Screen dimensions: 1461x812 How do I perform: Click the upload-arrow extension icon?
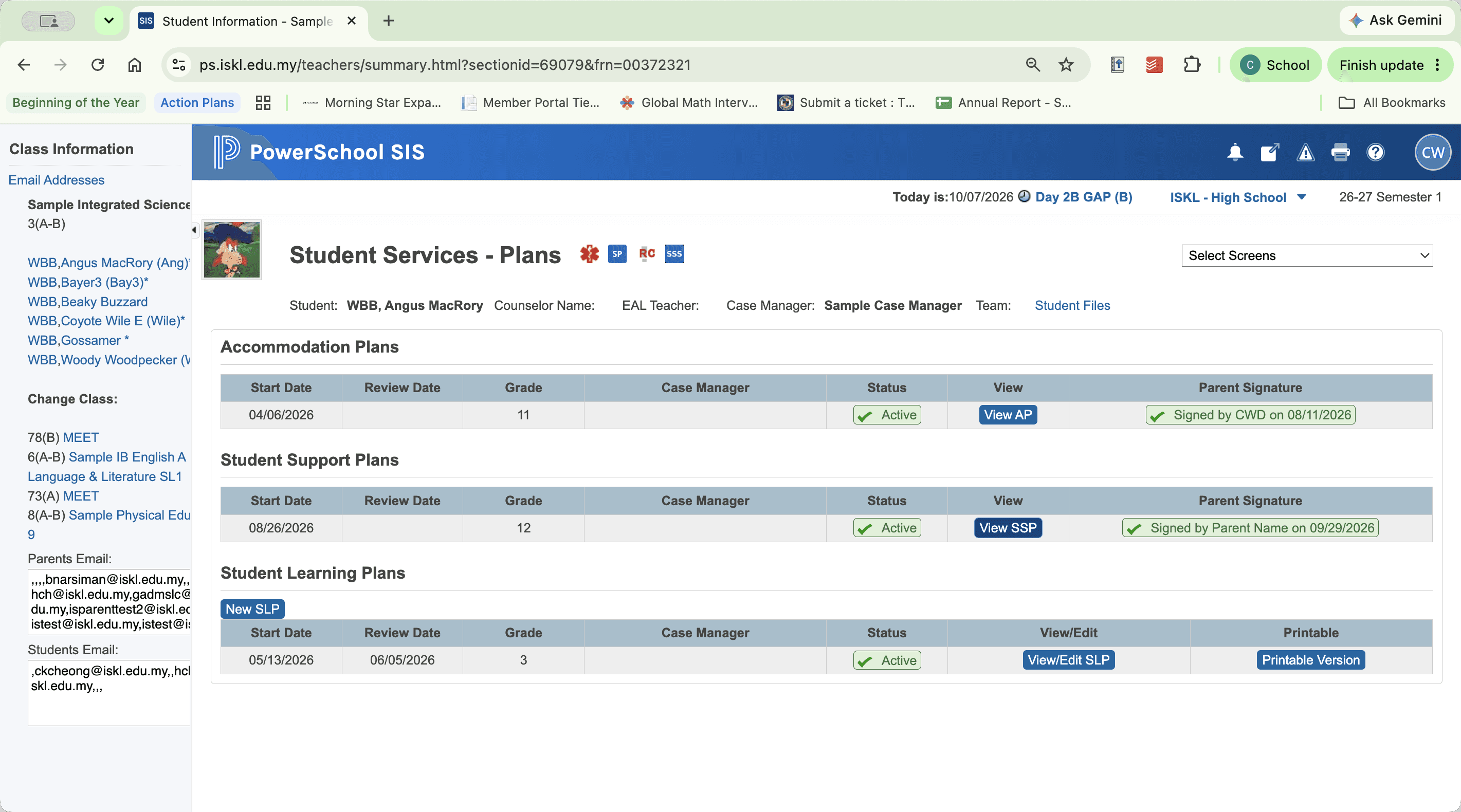click(1117, 65)
